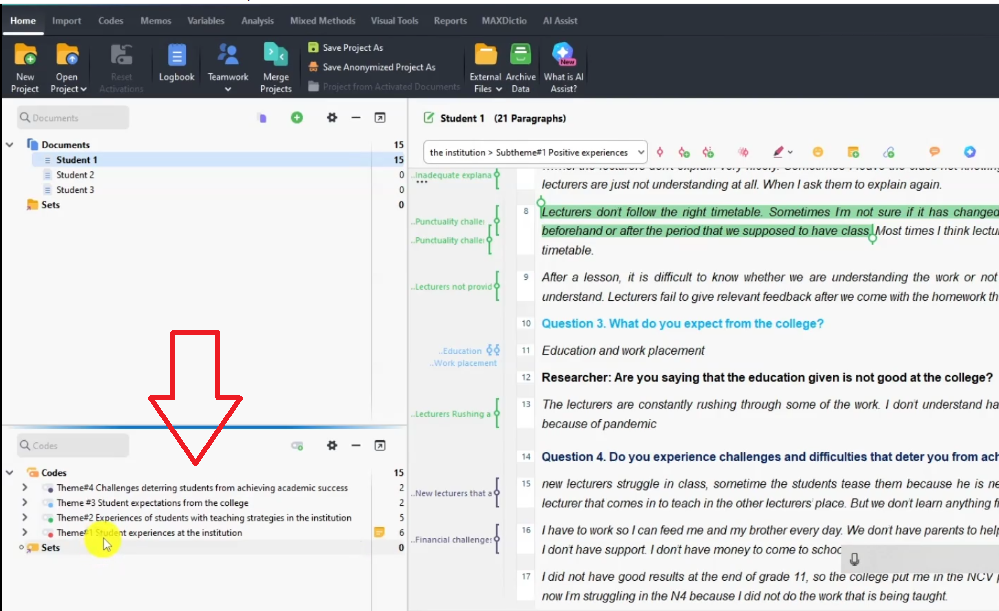Open What is AI Assist

pyautogui.click(x=563, y=68)
